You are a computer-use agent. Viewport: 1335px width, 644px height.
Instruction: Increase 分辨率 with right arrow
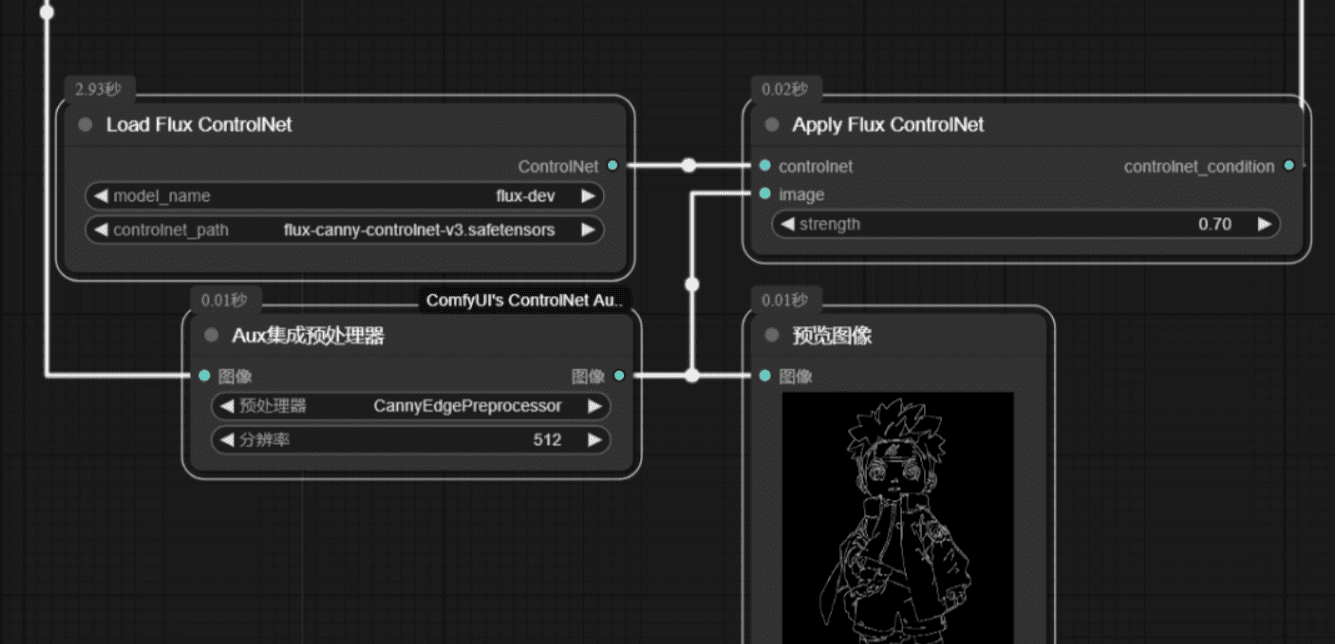click(595, 440)
